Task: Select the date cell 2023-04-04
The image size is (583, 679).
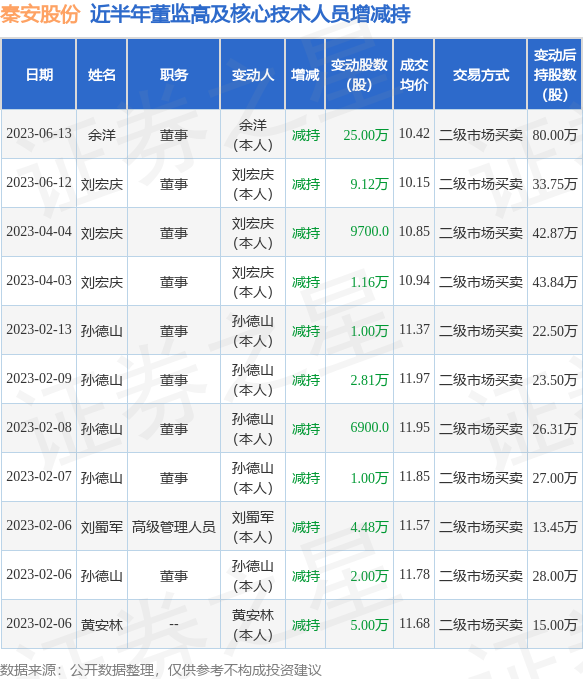Action: pos(39,232)
